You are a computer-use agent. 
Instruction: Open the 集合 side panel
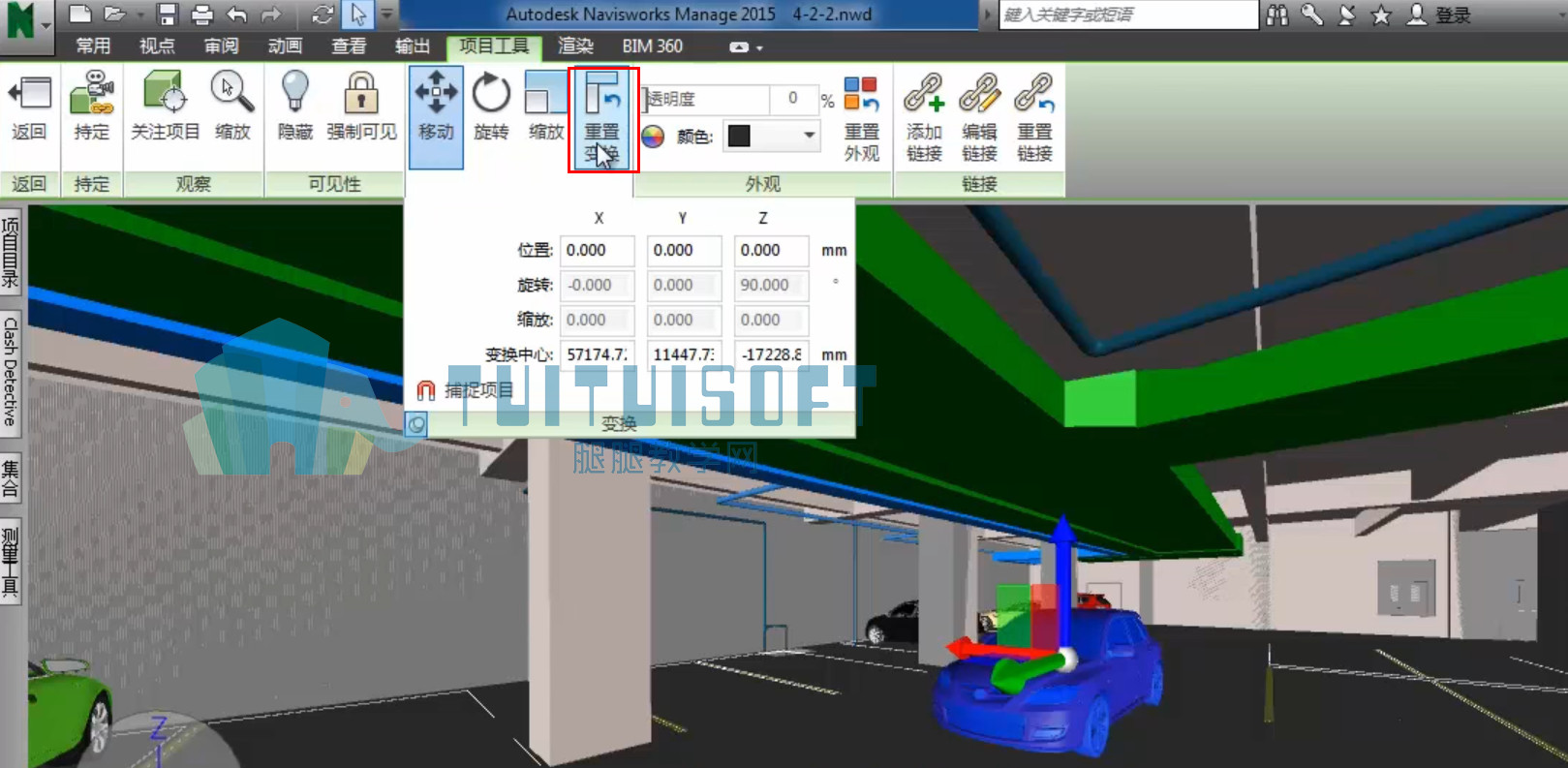pos(11,479)
